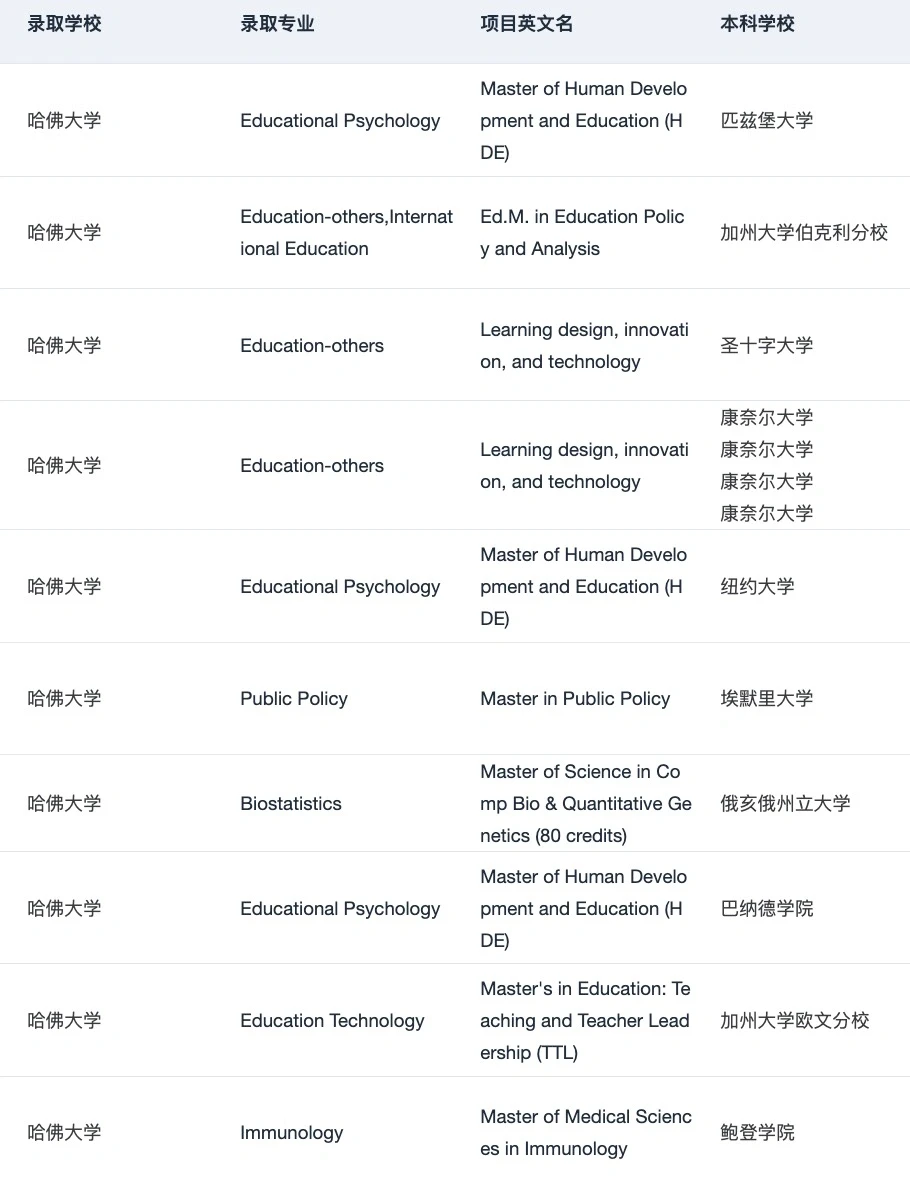Click Educational Psychology in the 匹兹堡大学 row
910x1178 pixels.
click(x=340, y=121)
